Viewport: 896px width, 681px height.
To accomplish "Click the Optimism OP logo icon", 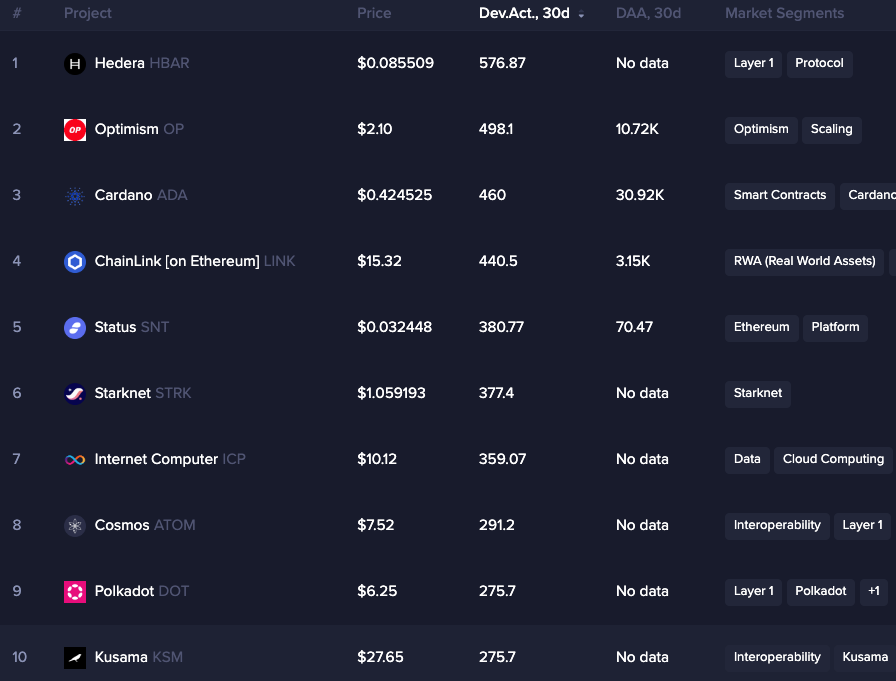I will coord(75,130).
